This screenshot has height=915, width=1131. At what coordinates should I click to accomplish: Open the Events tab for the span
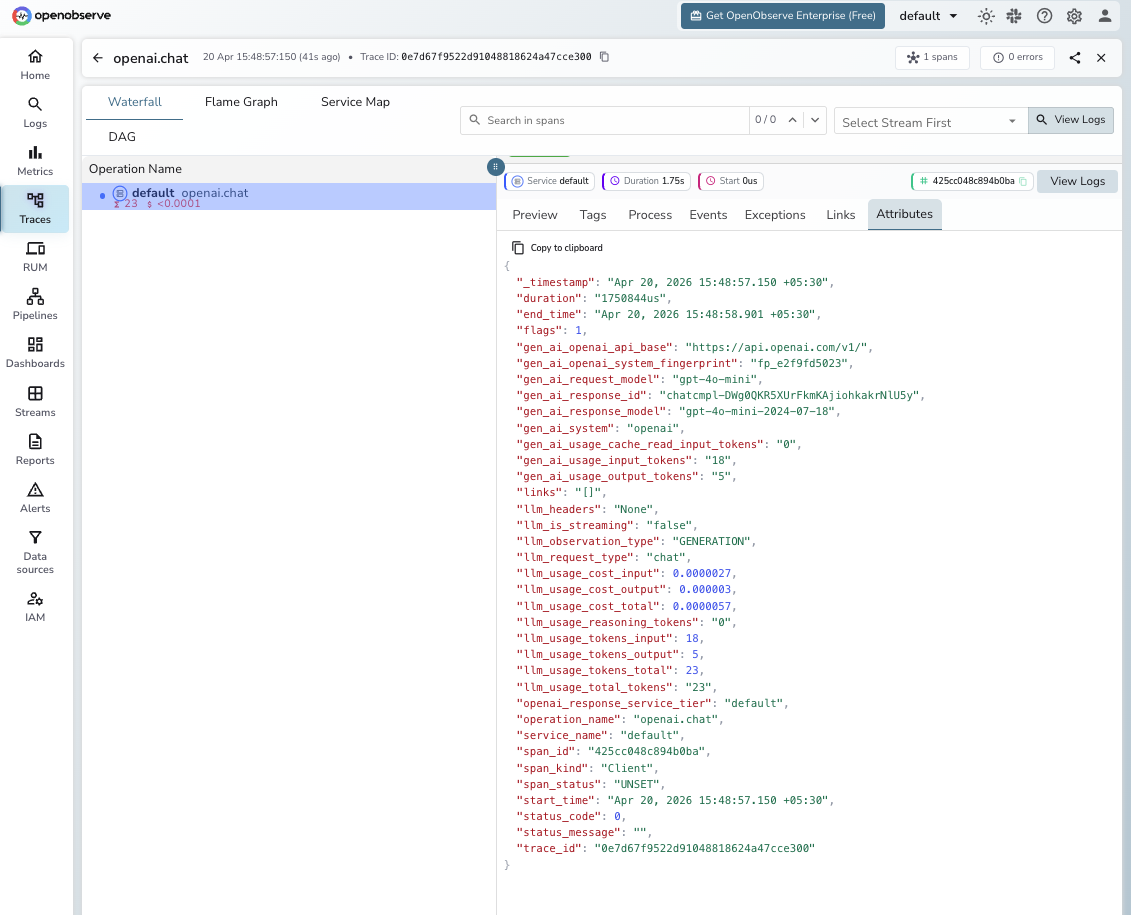point(708,214)
